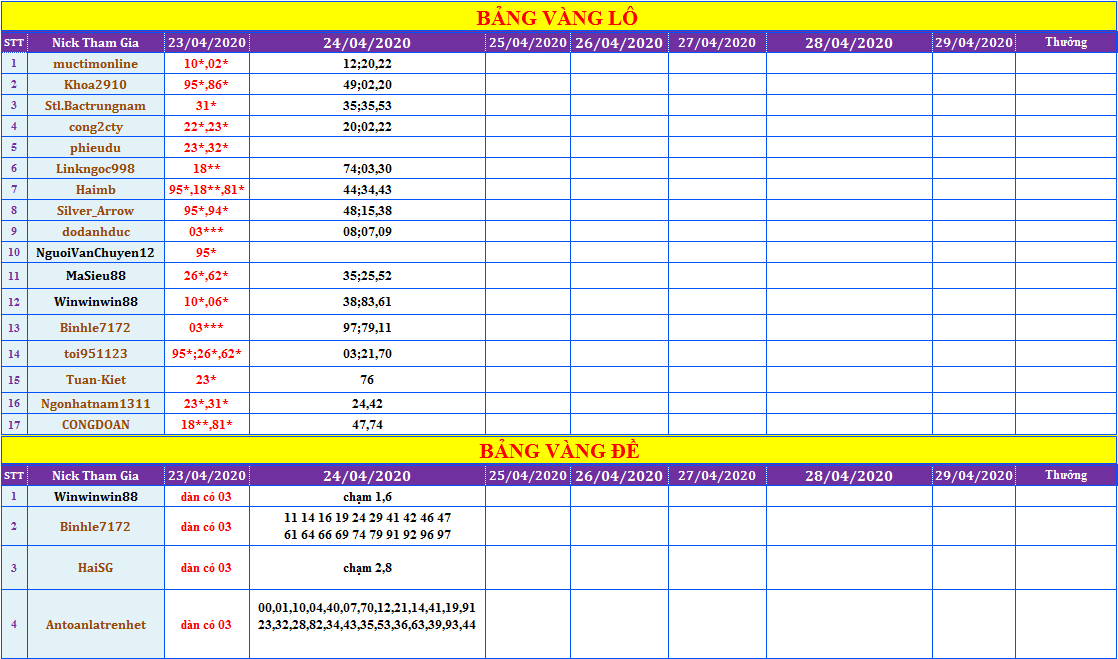Click the "chạm 1,6" cell
Screen dimensions: 1118x659
click(x=367, y=496)
